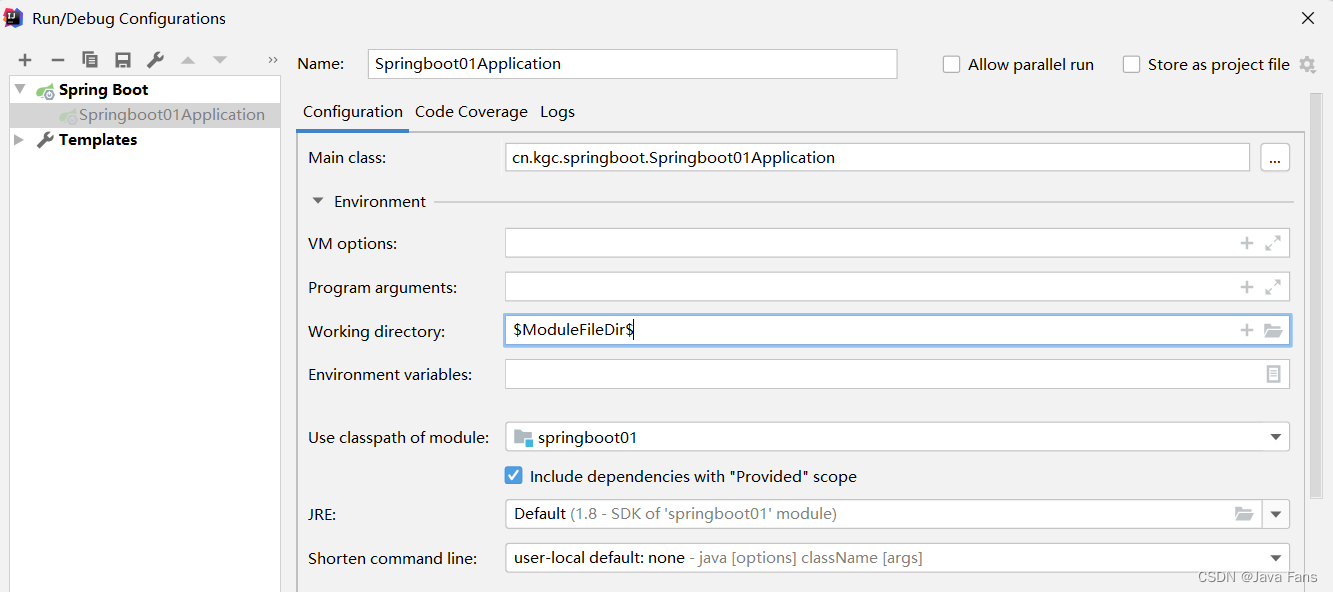Open the Edit Templates wrench icon in the toolbar
Viewport: 1333px width, 592px height.
tap(155, 60)
